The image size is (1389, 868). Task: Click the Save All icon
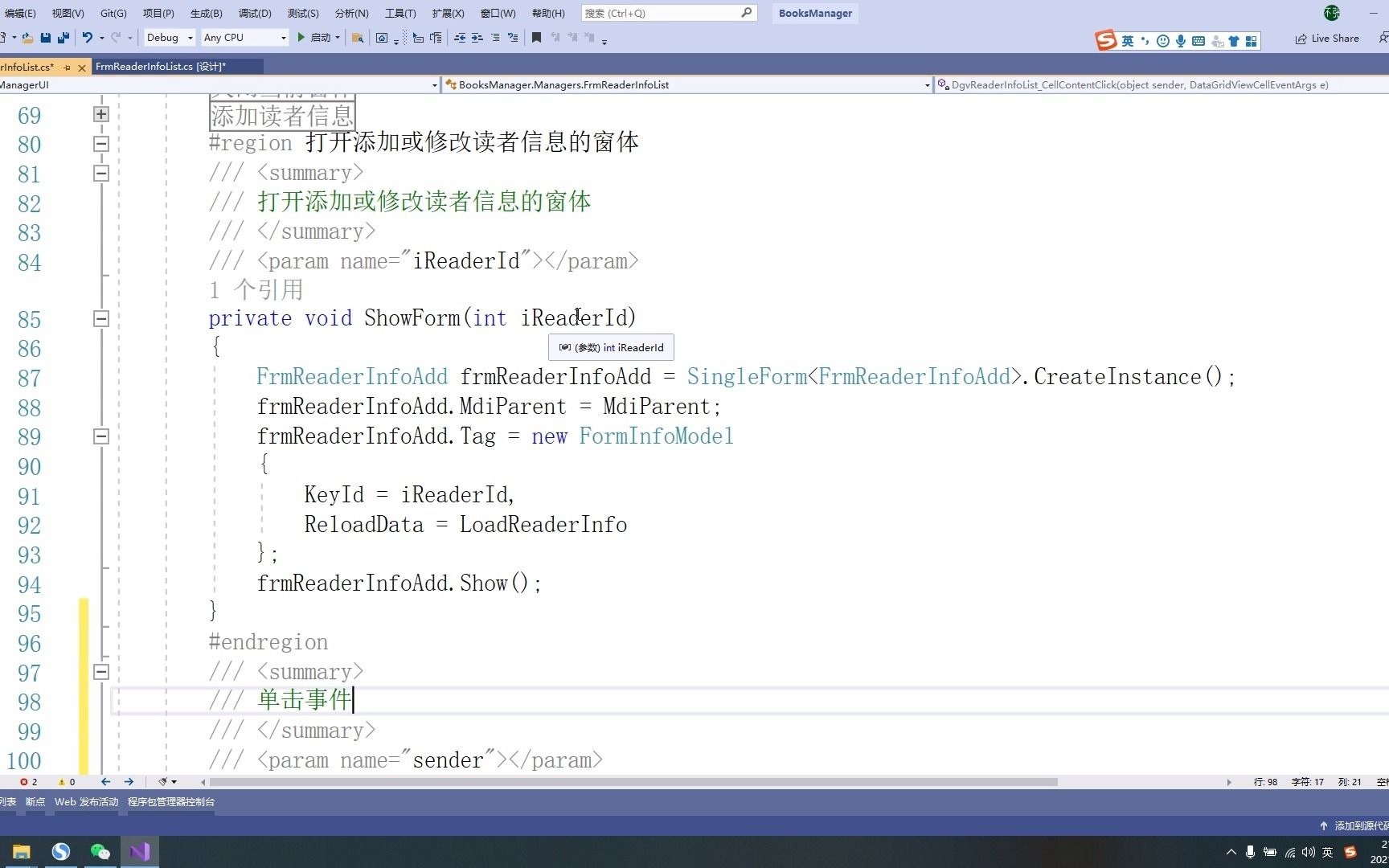point(63,38)
